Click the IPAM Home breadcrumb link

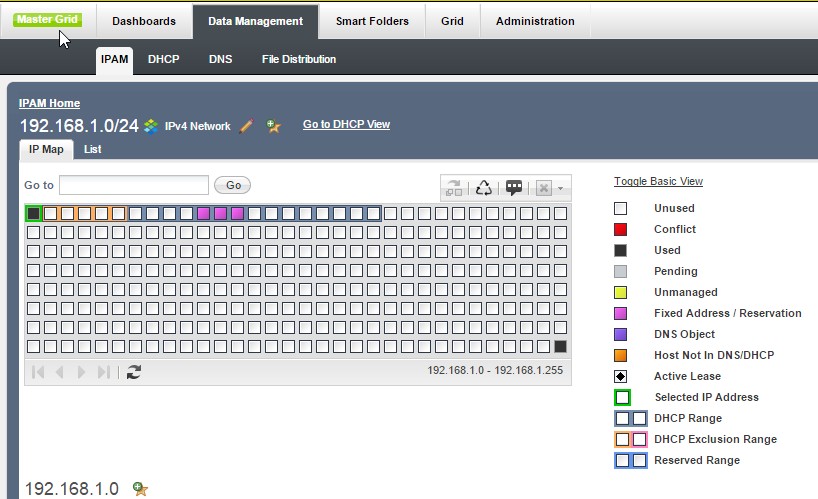click(49, 103)
